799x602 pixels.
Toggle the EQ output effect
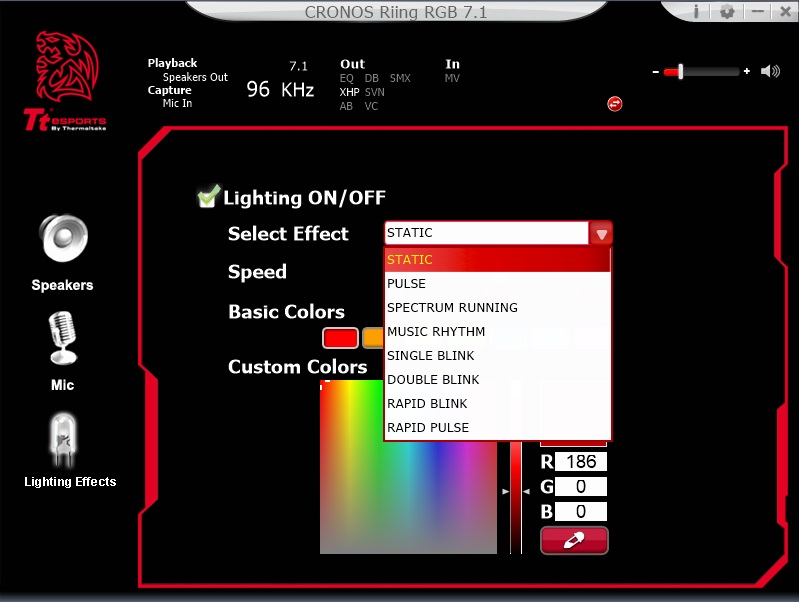pos(347,78)
